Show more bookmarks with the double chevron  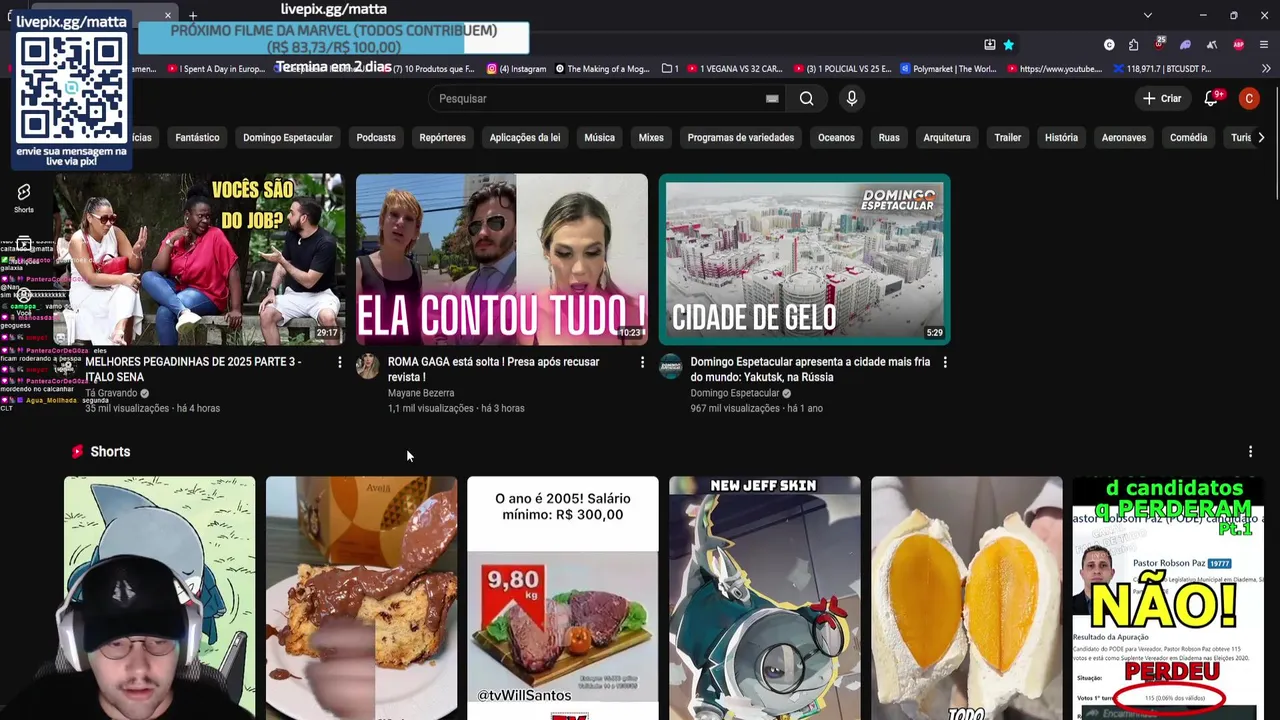point(1266,69)
